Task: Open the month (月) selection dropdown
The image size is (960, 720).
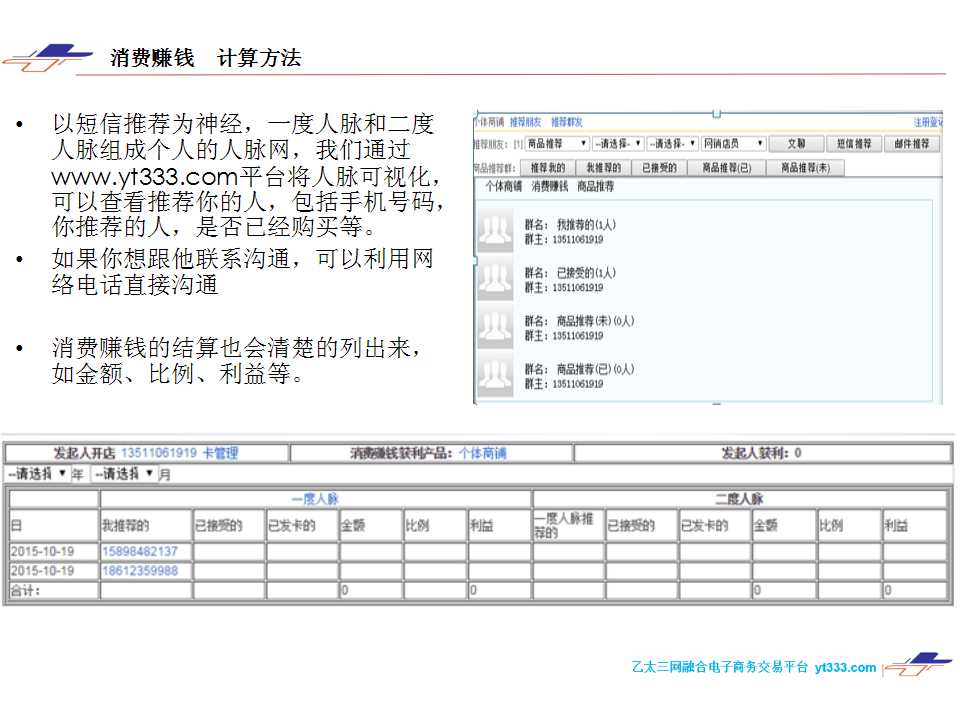Action: pyautogui.click(x=124, y=474)
